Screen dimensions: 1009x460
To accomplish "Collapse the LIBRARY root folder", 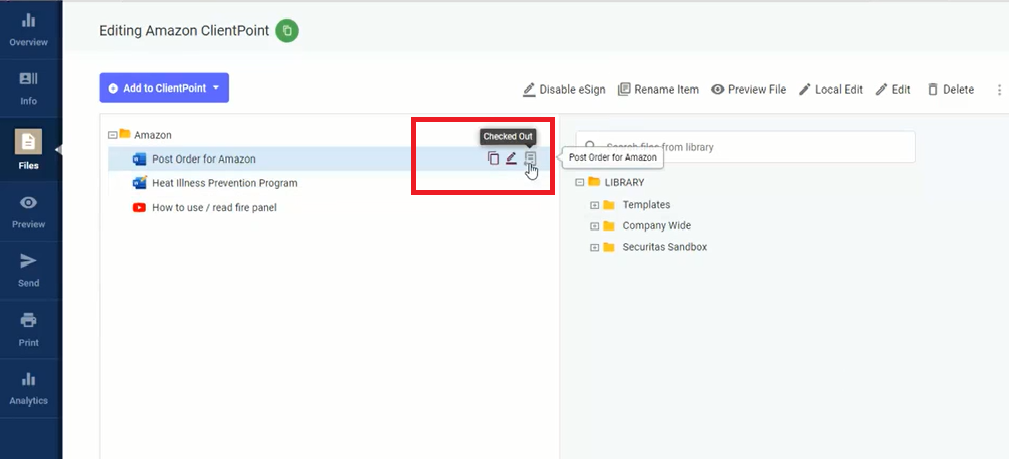I will [579, 182].
